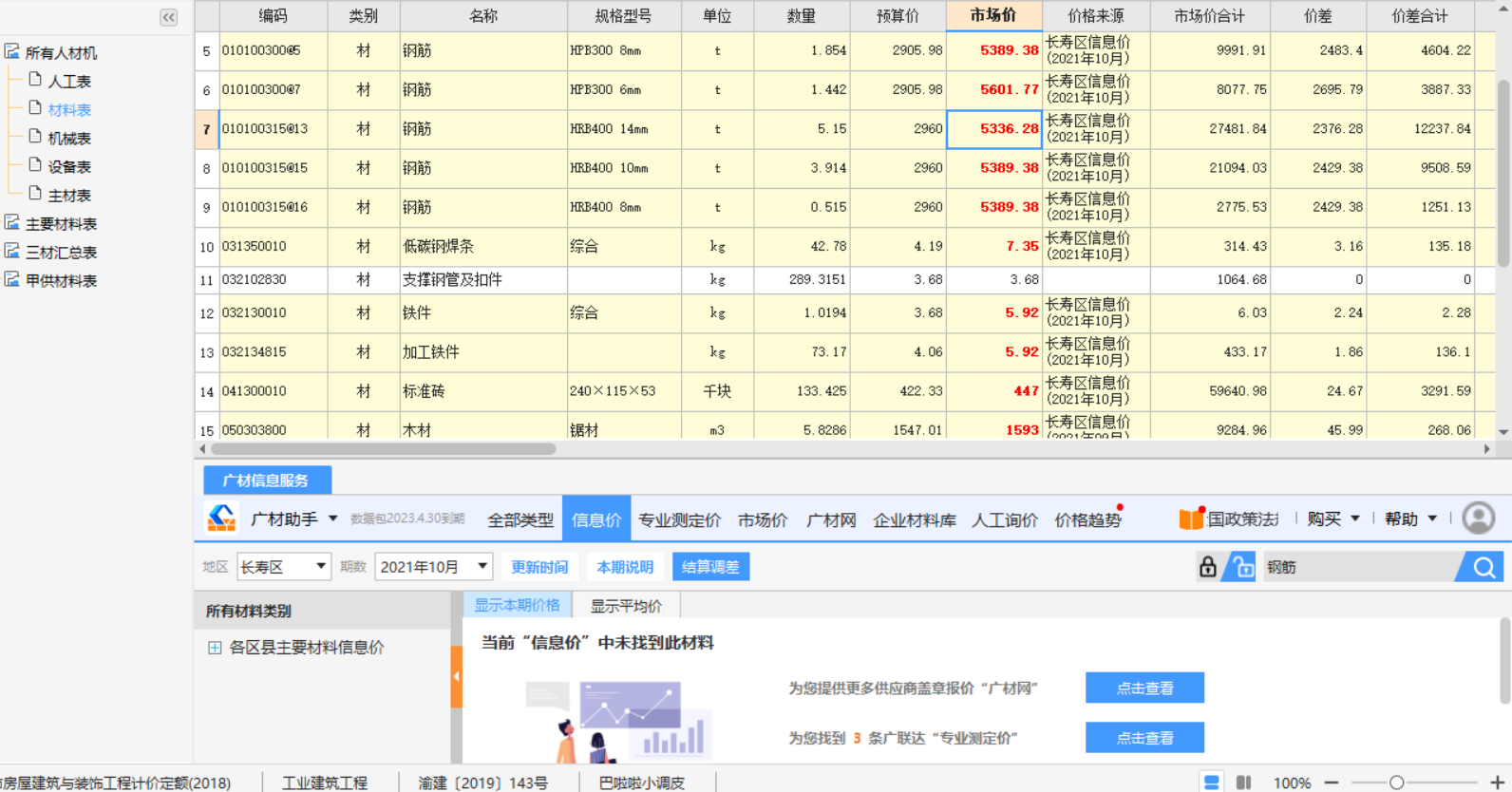Click 标准砖 name cell

pos(483,391)
